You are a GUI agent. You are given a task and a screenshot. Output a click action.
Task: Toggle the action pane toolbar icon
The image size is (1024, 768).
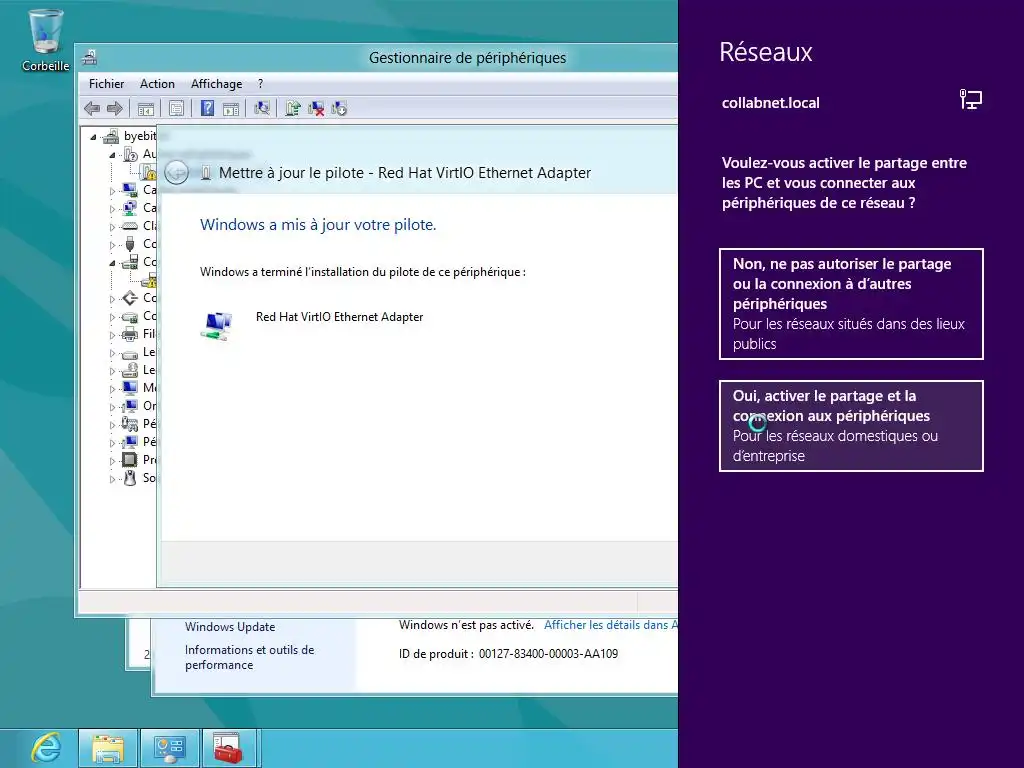231,108
